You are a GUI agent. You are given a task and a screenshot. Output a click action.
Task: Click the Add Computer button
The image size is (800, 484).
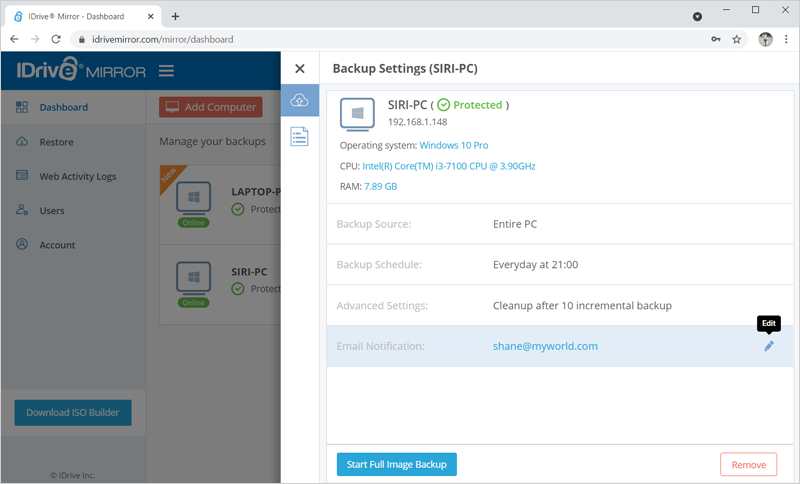pyautogui.click(x=211, y=107)
